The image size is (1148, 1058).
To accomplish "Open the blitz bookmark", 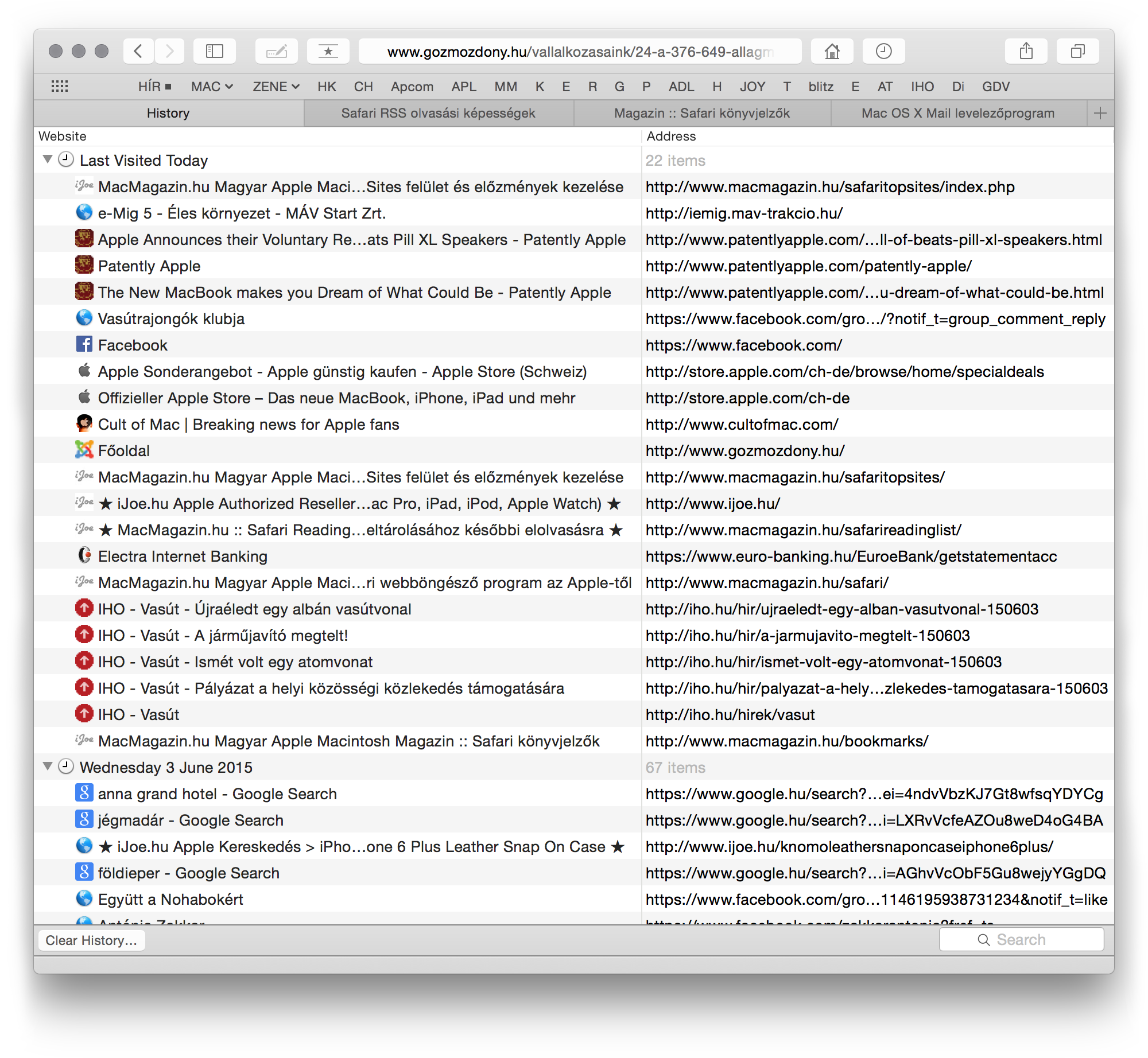I will [x=821, y=87].
